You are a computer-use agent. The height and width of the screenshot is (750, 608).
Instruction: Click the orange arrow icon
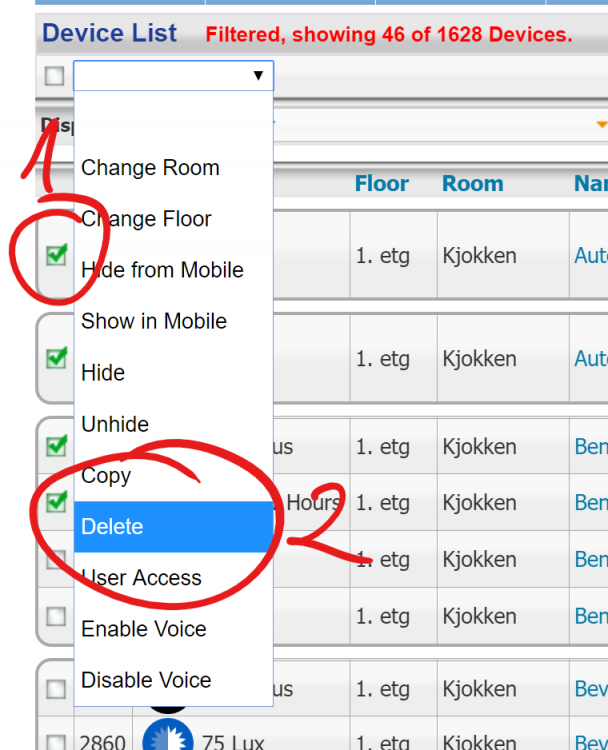coord(601,124)
